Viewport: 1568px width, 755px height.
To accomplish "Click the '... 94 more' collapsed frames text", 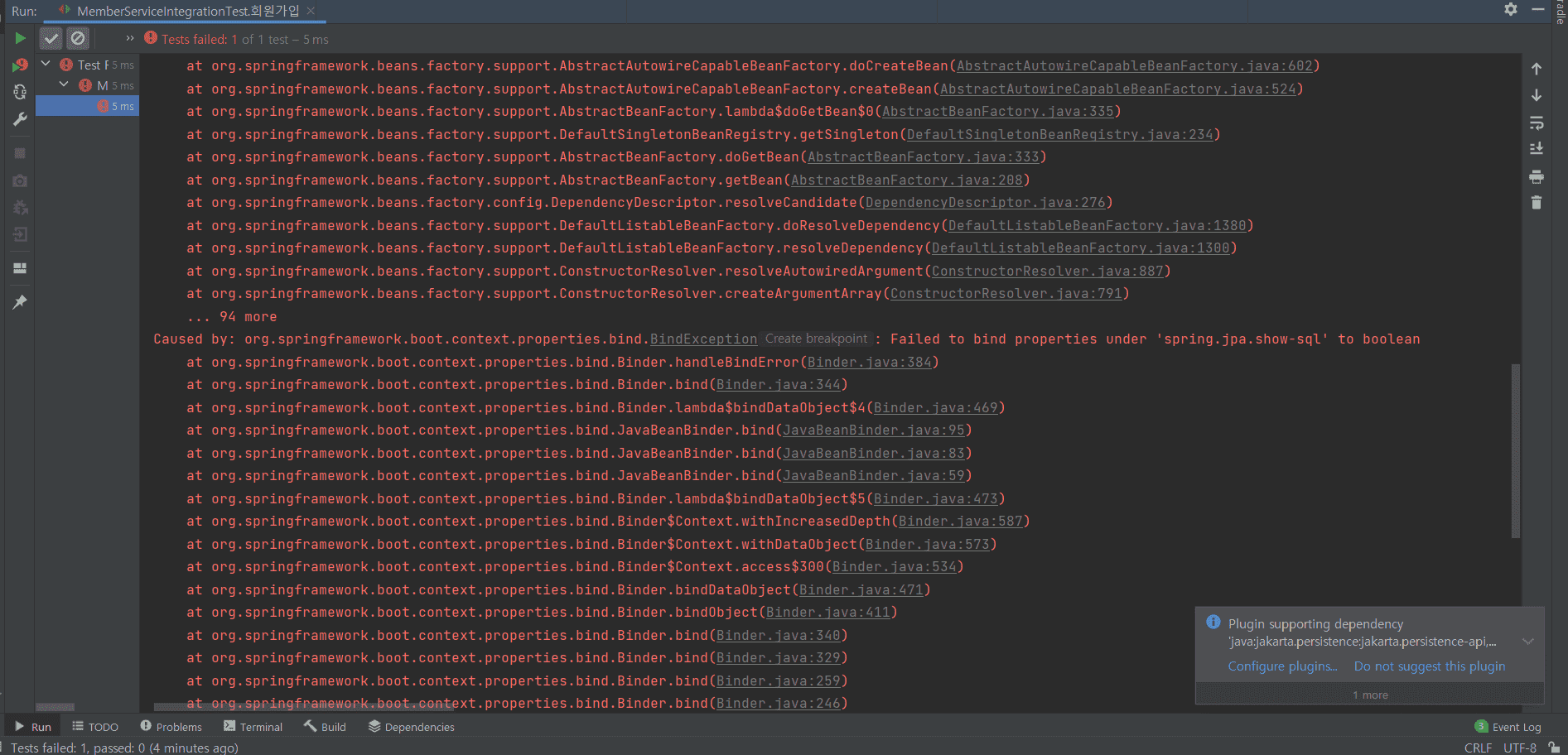I will coord(232,317).
